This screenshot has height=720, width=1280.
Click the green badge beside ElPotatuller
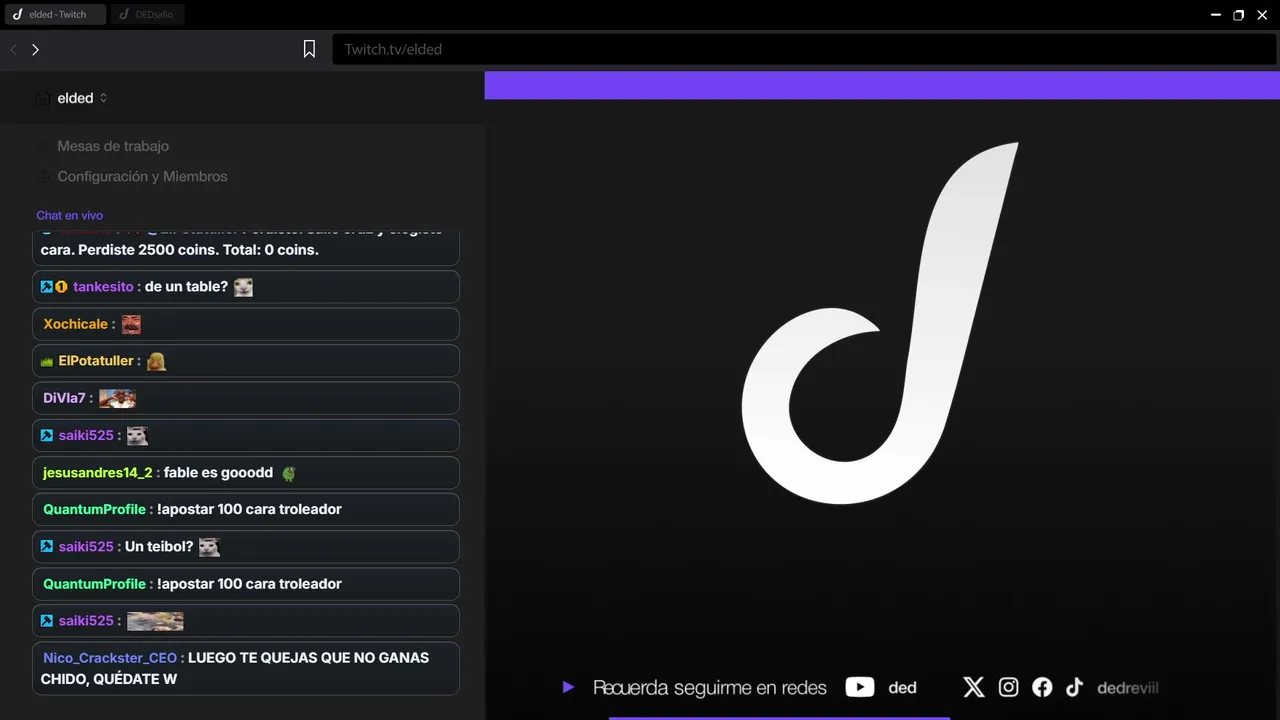tap(47, 361)
